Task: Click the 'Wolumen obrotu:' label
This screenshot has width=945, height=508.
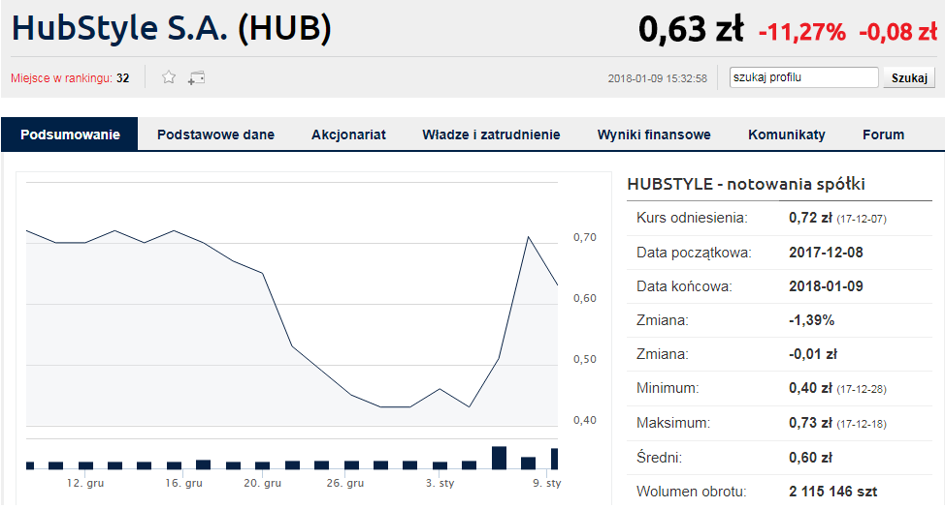Action: [691, 492]
